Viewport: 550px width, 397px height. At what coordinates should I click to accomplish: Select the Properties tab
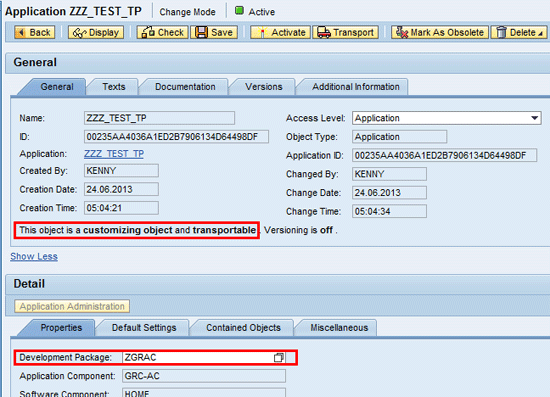click(x=61, y=328)
